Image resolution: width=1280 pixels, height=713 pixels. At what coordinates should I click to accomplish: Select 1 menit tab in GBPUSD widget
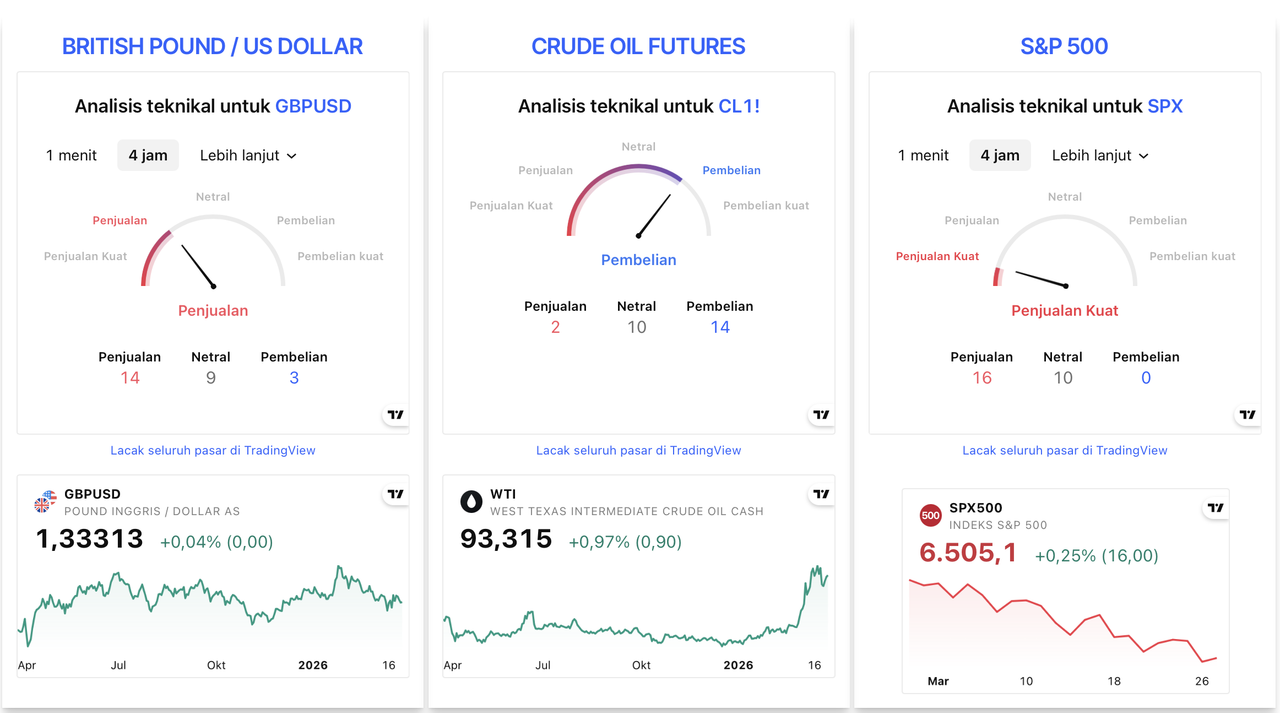[x=72, y=155]
